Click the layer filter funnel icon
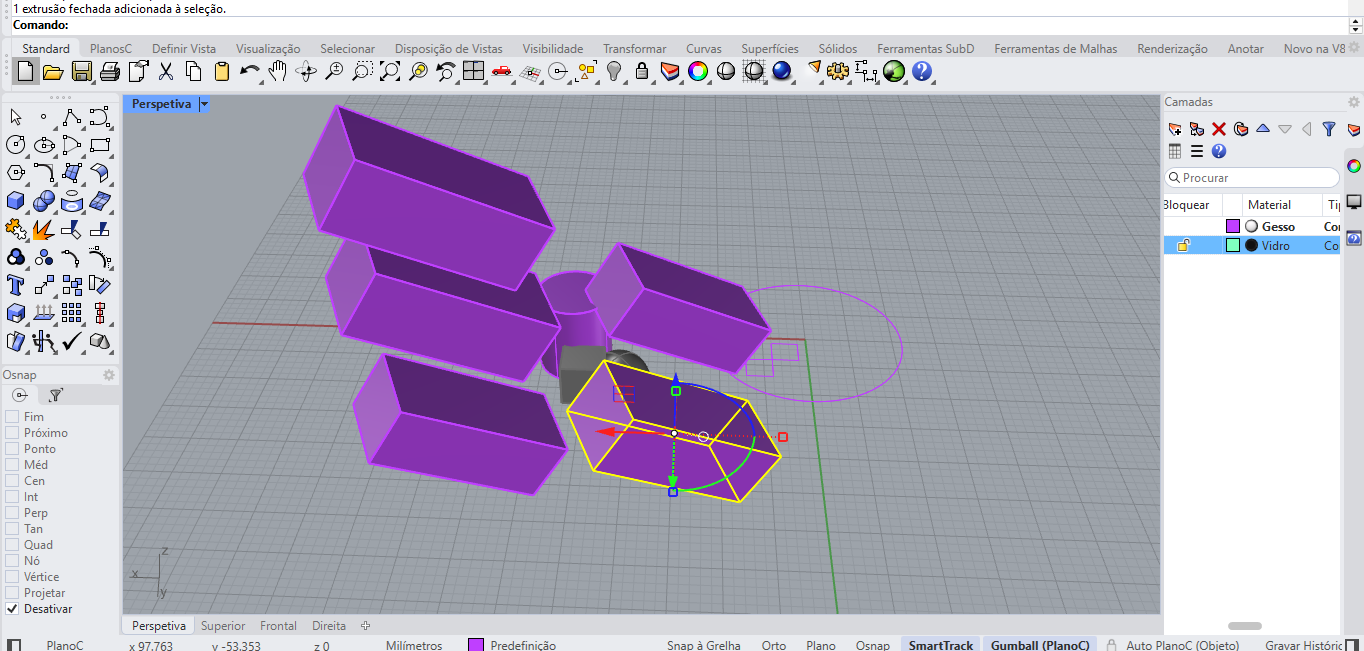The height and width of the screenshot is (651, 1364). tap(1329, 129)
